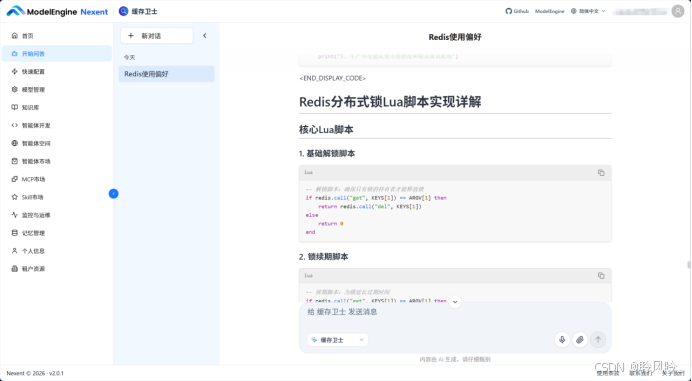Focus the 给 缓存卫士 发送消息 input
692x381 pixels.
[x=455, y=312]
